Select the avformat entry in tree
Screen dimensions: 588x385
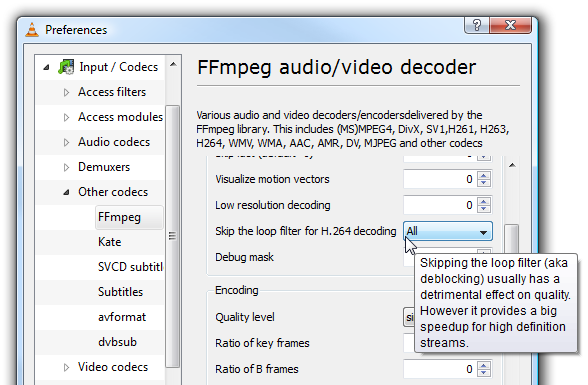tap(122, 317)
